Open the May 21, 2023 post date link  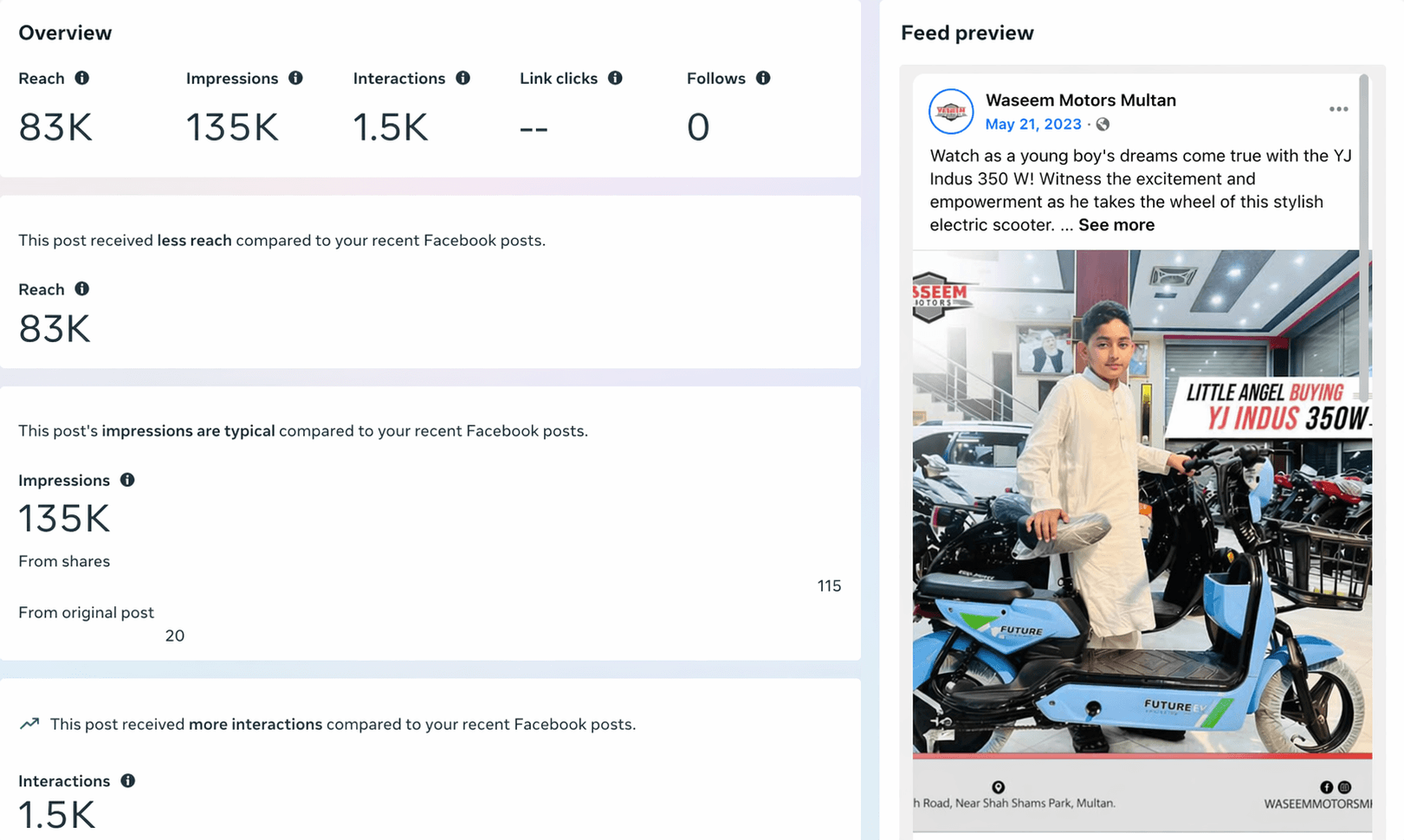click(1033, 125)
